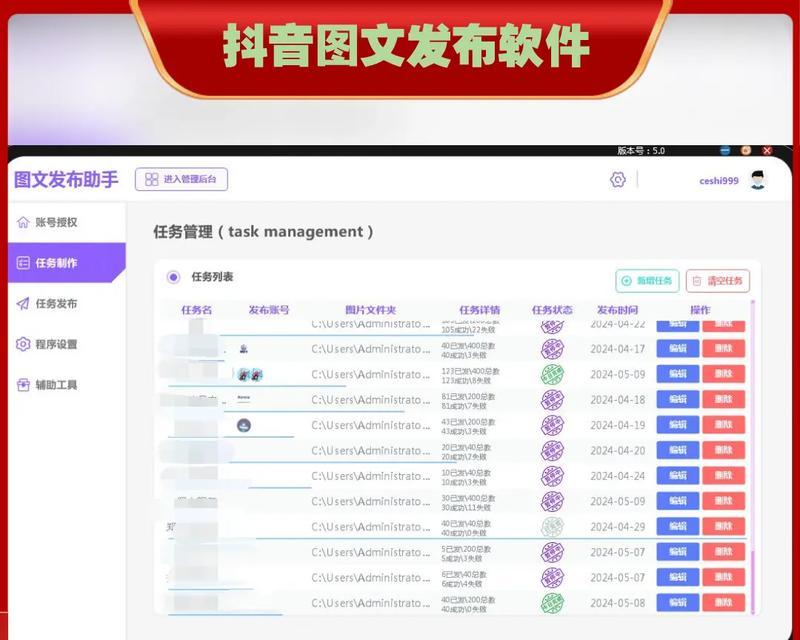800x640 pixels.
Task: Click grid icon inside 进入管理后台 button
Action: 152,179
